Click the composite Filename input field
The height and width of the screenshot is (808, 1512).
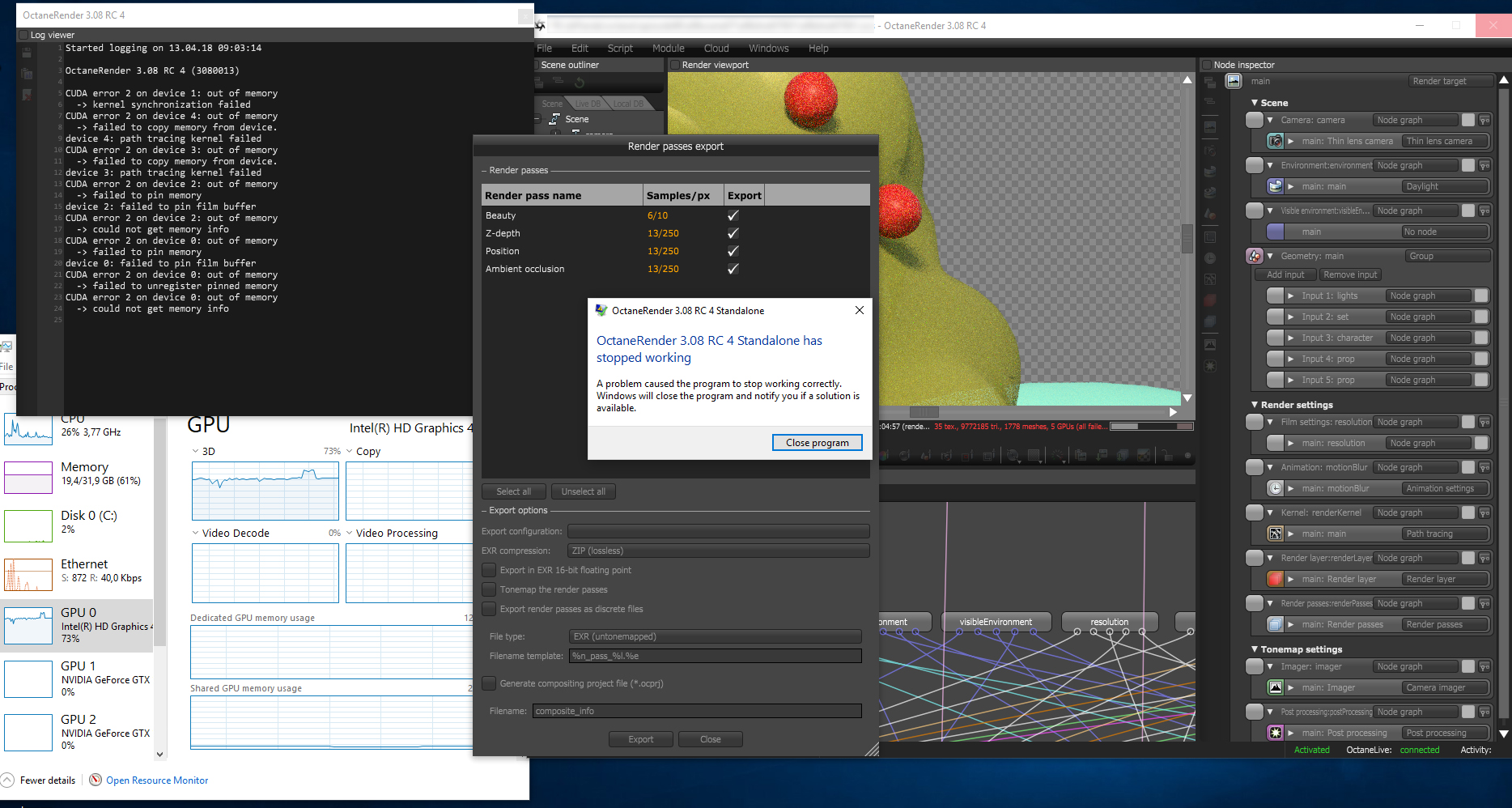pos(697,711)
